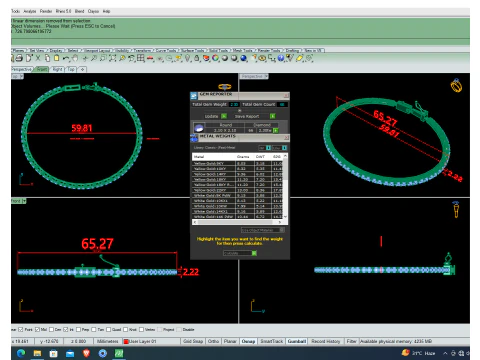The height and width of the screenshot is (360, 480).
Task: Click the Gem Reporter panel logo icon
Action: point(194,96)
